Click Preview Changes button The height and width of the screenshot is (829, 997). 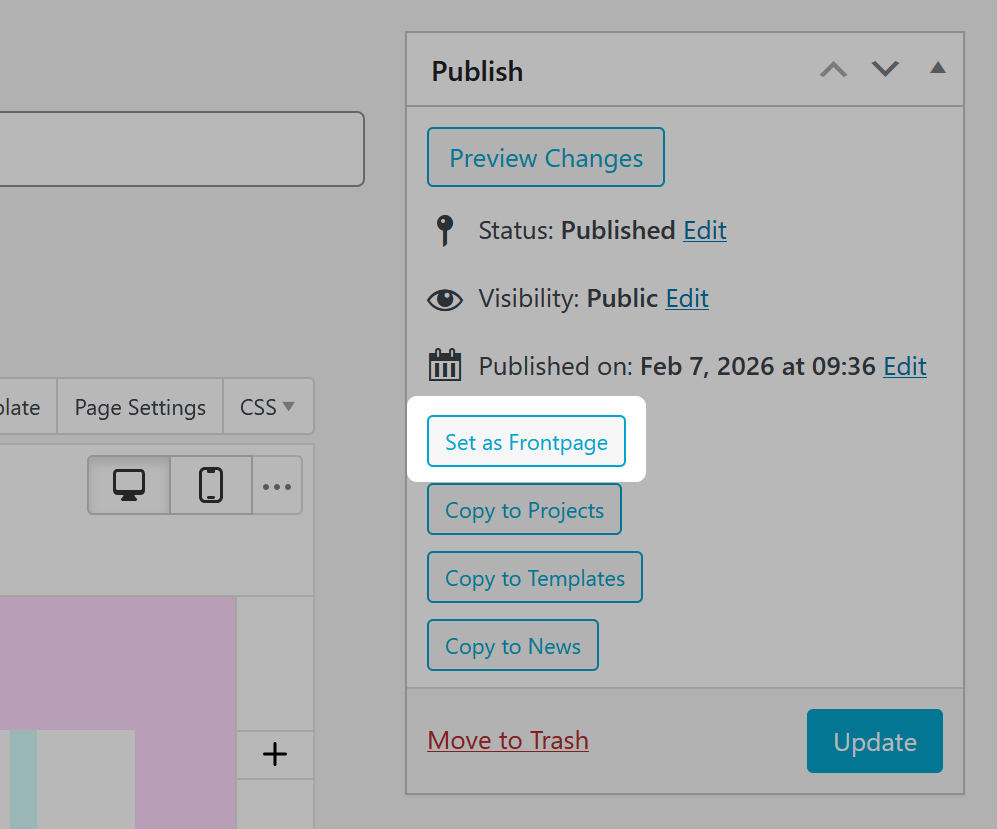click(x=546, y=158)
